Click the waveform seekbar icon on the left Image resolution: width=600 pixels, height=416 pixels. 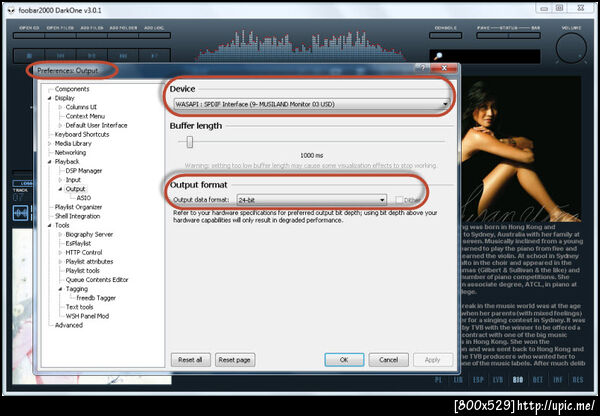pyautogui.click(x=21, y=213)
